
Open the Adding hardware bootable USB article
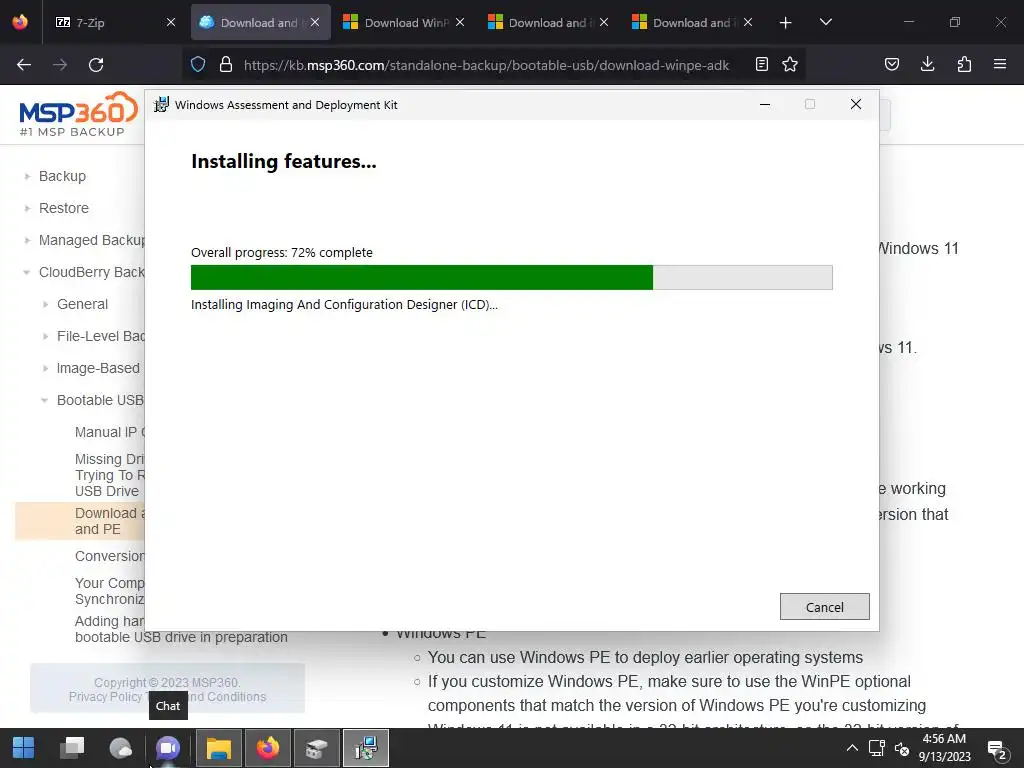pyautogui.click(x=181, y=629)
